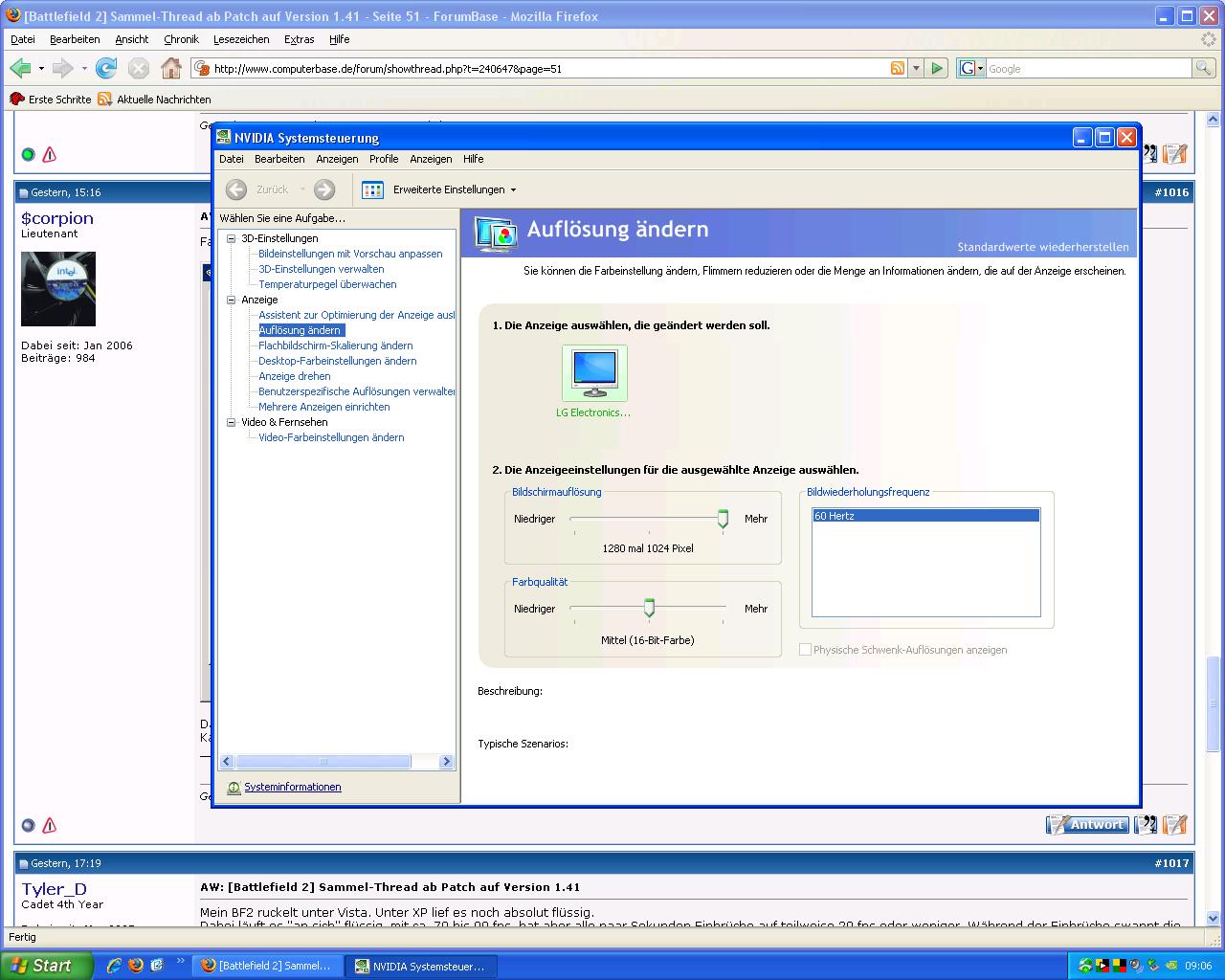1225x980 pixels.
Task: Click the online status icon in the top forum post
Action: tap(28, 154)
